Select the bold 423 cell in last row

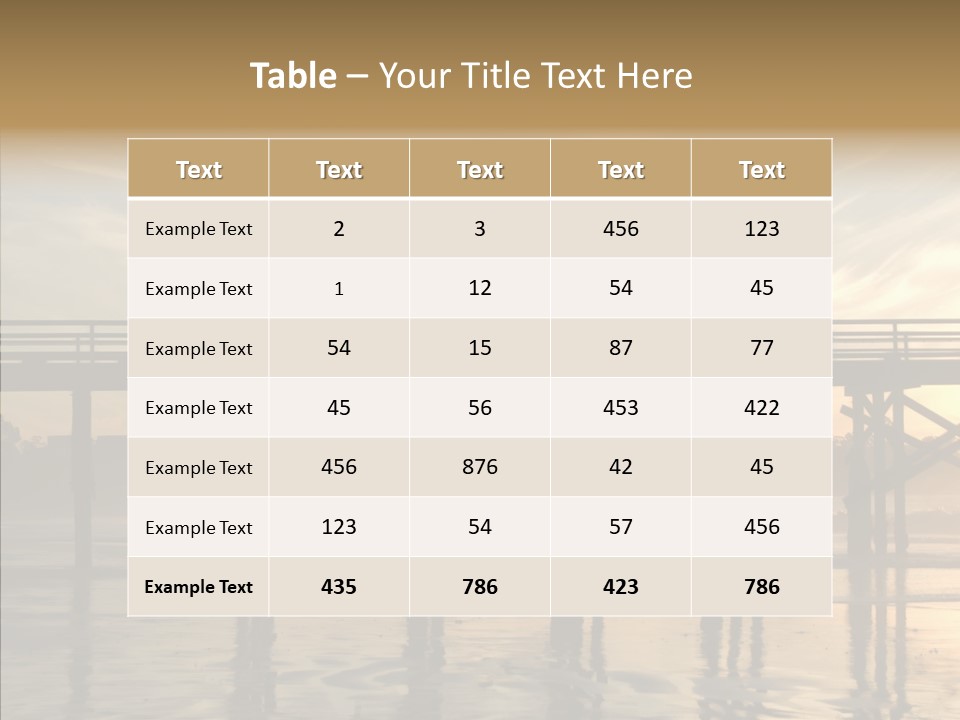click(x=621, y=587)
